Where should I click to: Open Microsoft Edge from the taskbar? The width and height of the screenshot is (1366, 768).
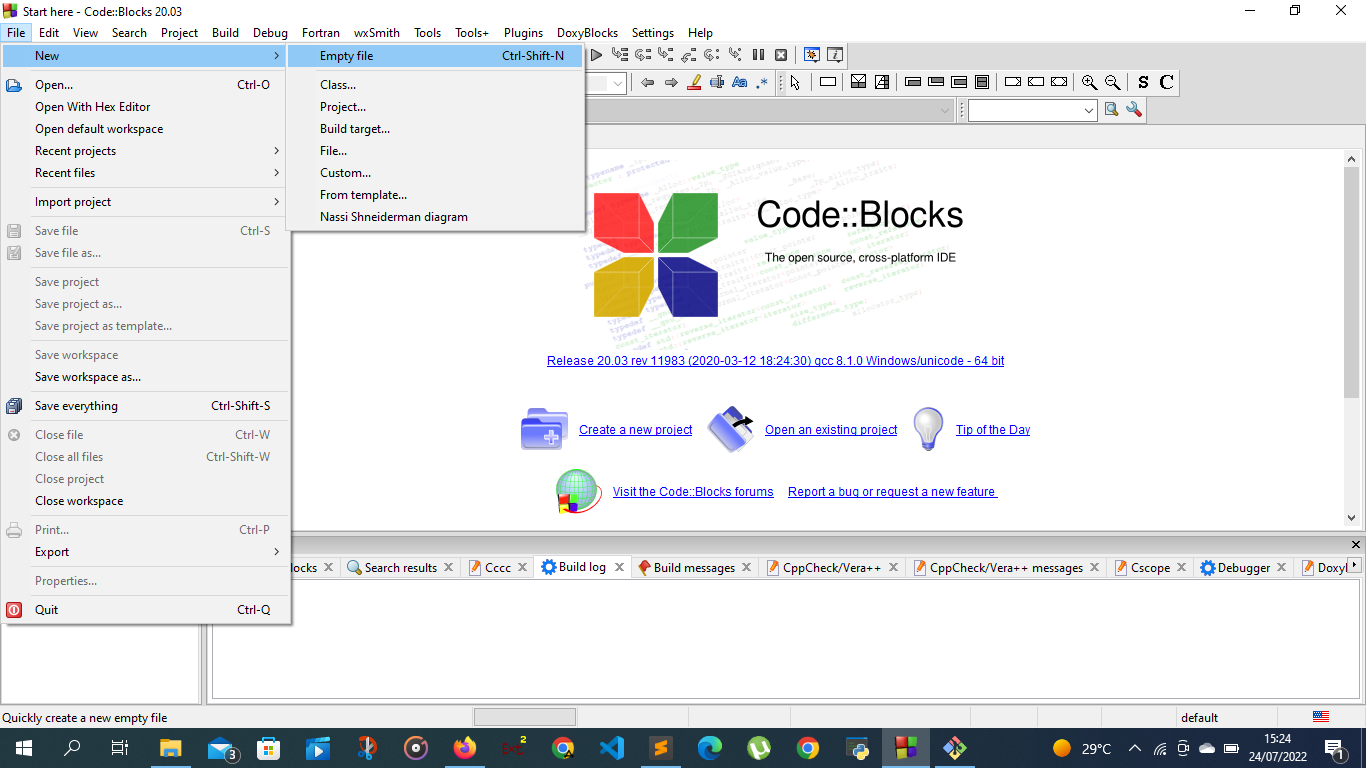pyautogui.click(x=710, y=748)
